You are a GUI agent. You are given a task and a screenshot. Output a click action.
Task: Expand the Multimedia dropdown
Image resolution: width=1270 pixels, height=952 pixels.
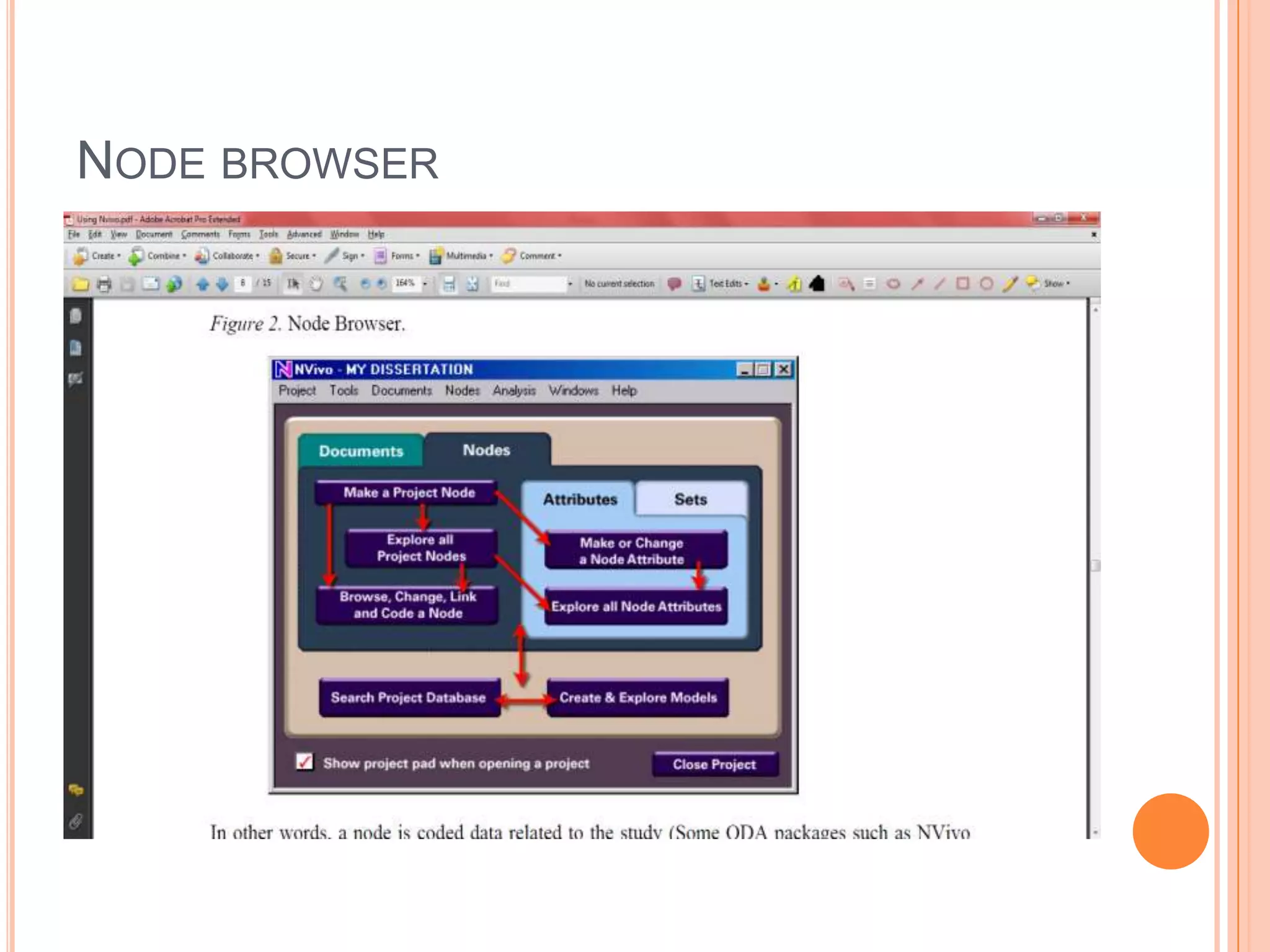point(461,255)
